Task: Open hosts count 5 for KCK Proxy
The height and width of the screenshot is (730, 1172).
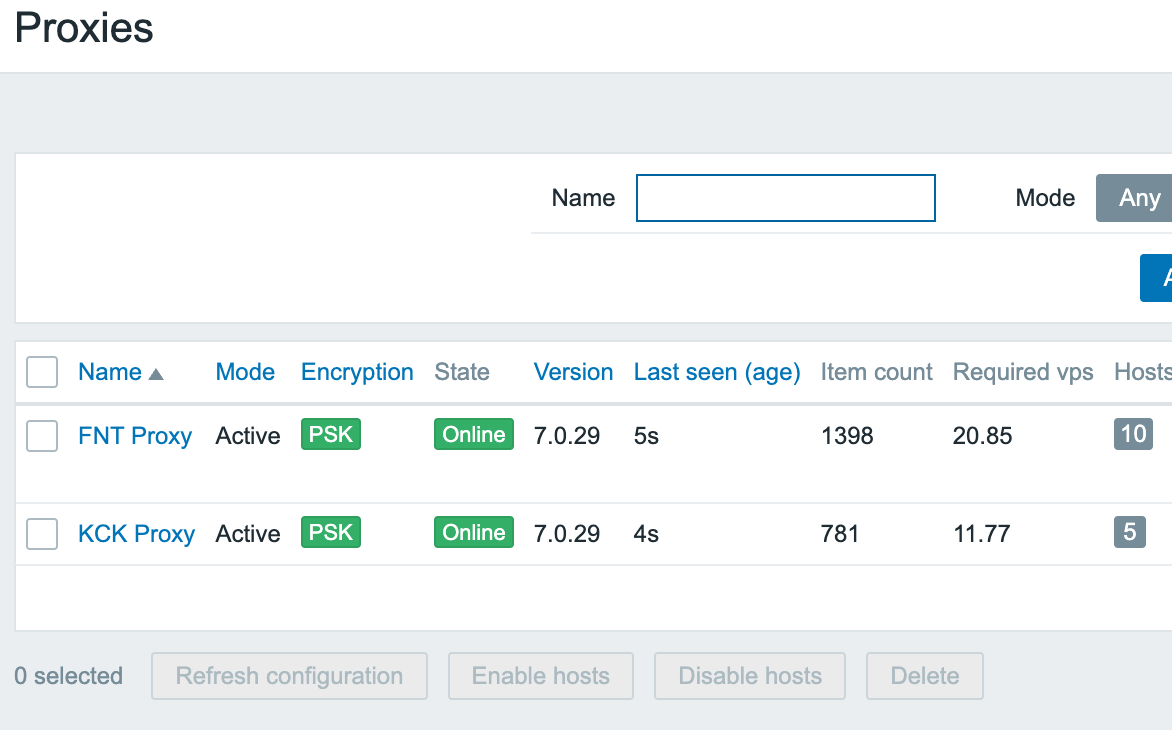Action: (x=1129, y=532)
